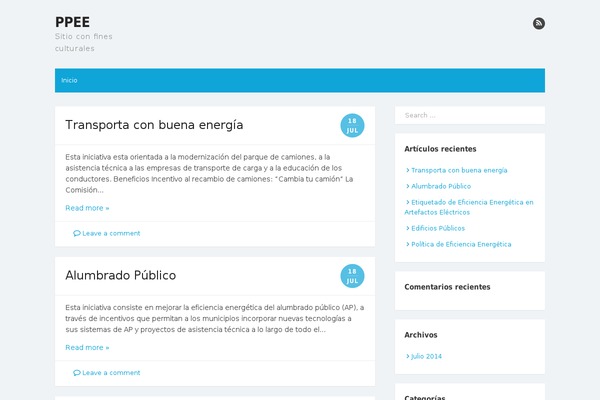Click the Comentarios recientes heading
The image size is (600, 400).
pyautogui.click(x=447, y=287)
